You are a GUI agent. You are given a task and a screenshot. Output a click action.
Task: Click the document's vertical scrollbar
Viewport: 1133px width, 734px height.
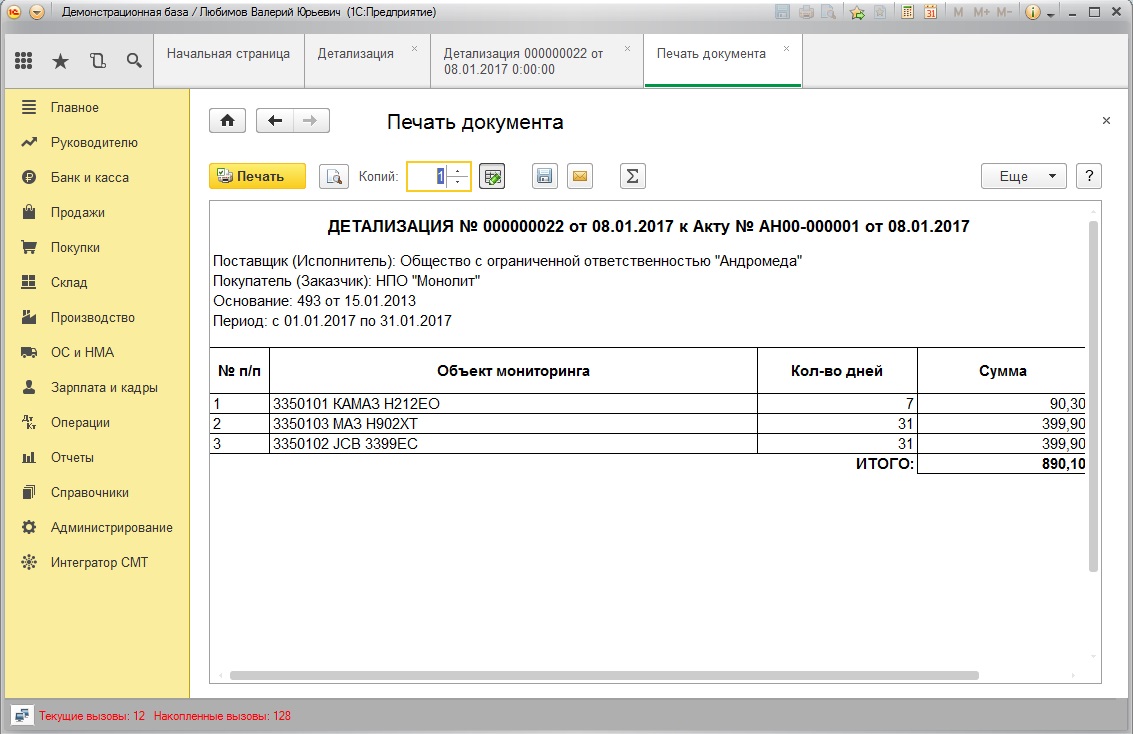(1093, 397)
